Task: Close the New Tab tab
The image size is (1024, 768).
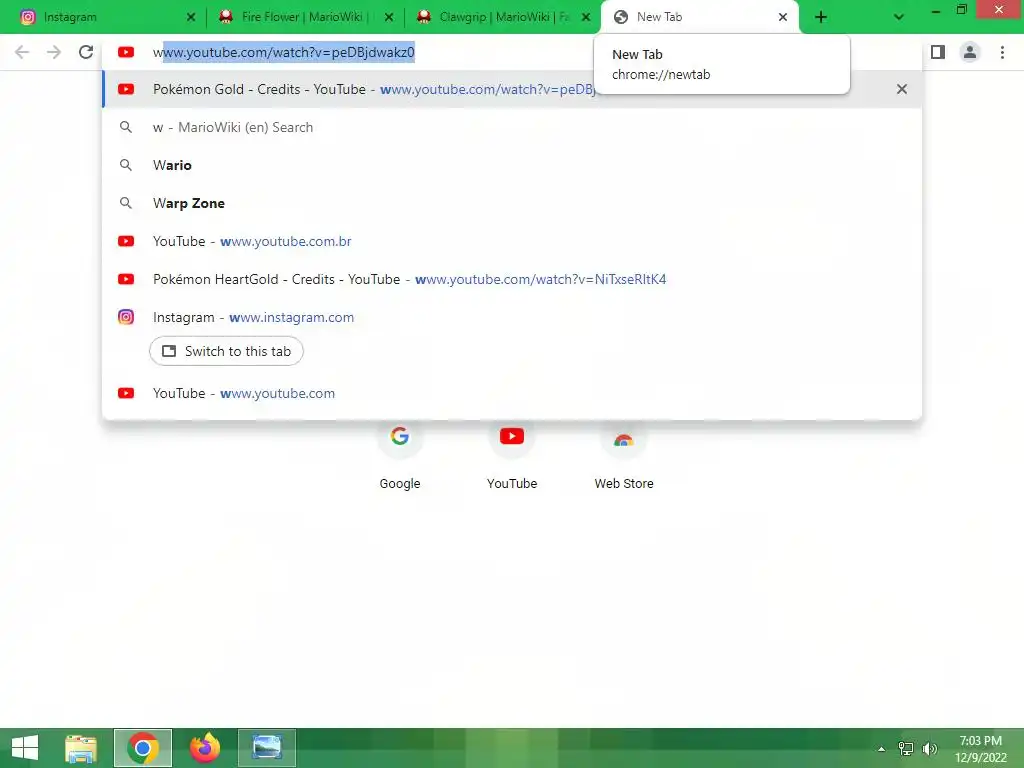Action: click(x=783, y=18)
